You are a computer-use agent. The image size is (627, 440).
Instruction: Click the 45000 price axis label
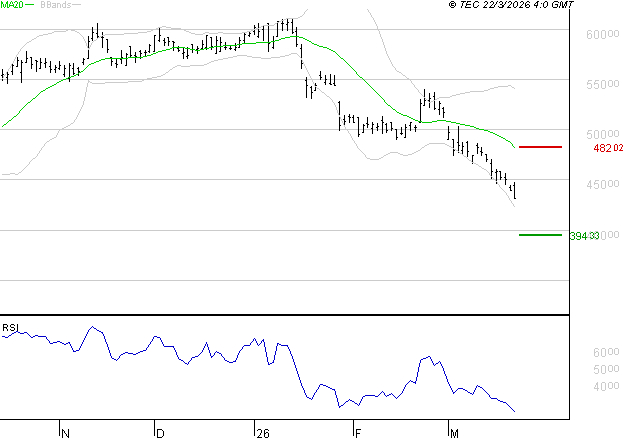pyautogui.click(x=603, y=184)
